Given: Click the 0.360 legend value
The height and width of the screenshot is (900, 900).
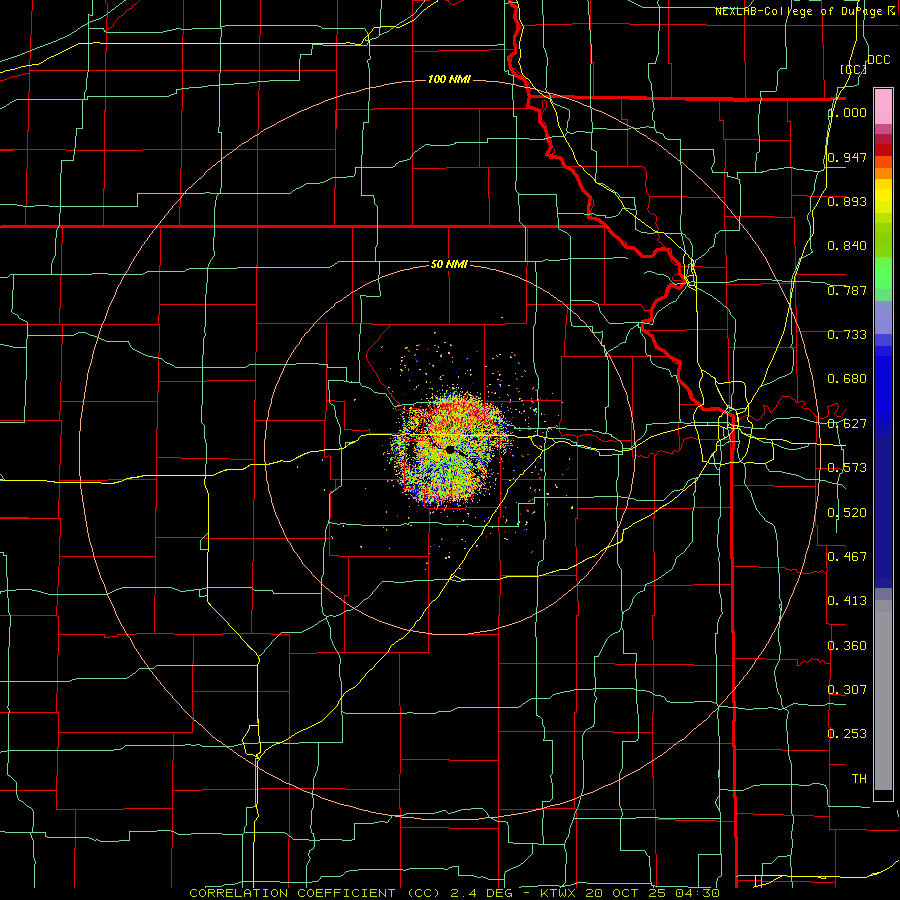Looking at the screenshot, I should (x=847, y=646).
